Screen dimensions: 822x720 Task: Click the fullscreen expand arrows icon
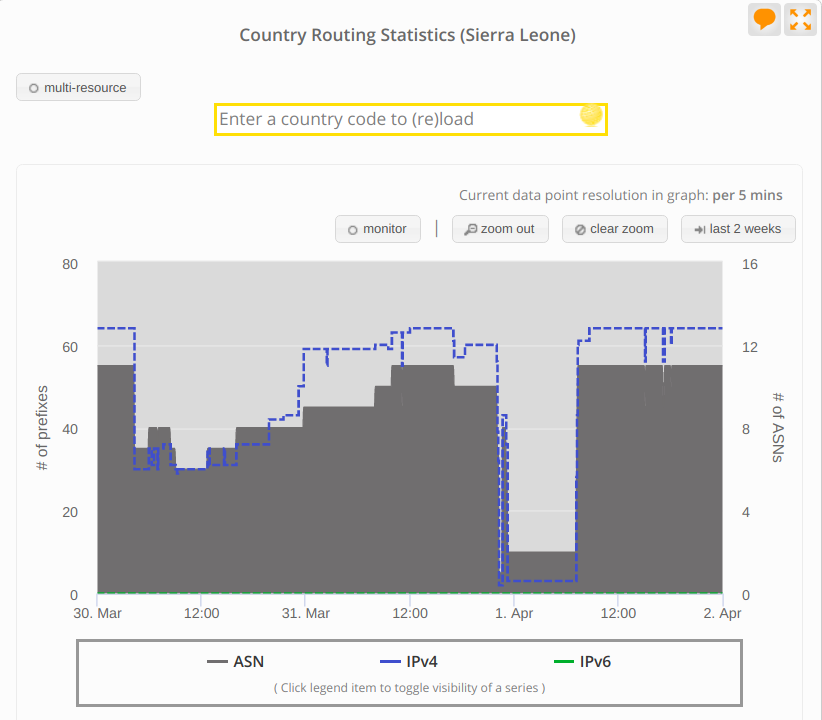tap(800, 20)
